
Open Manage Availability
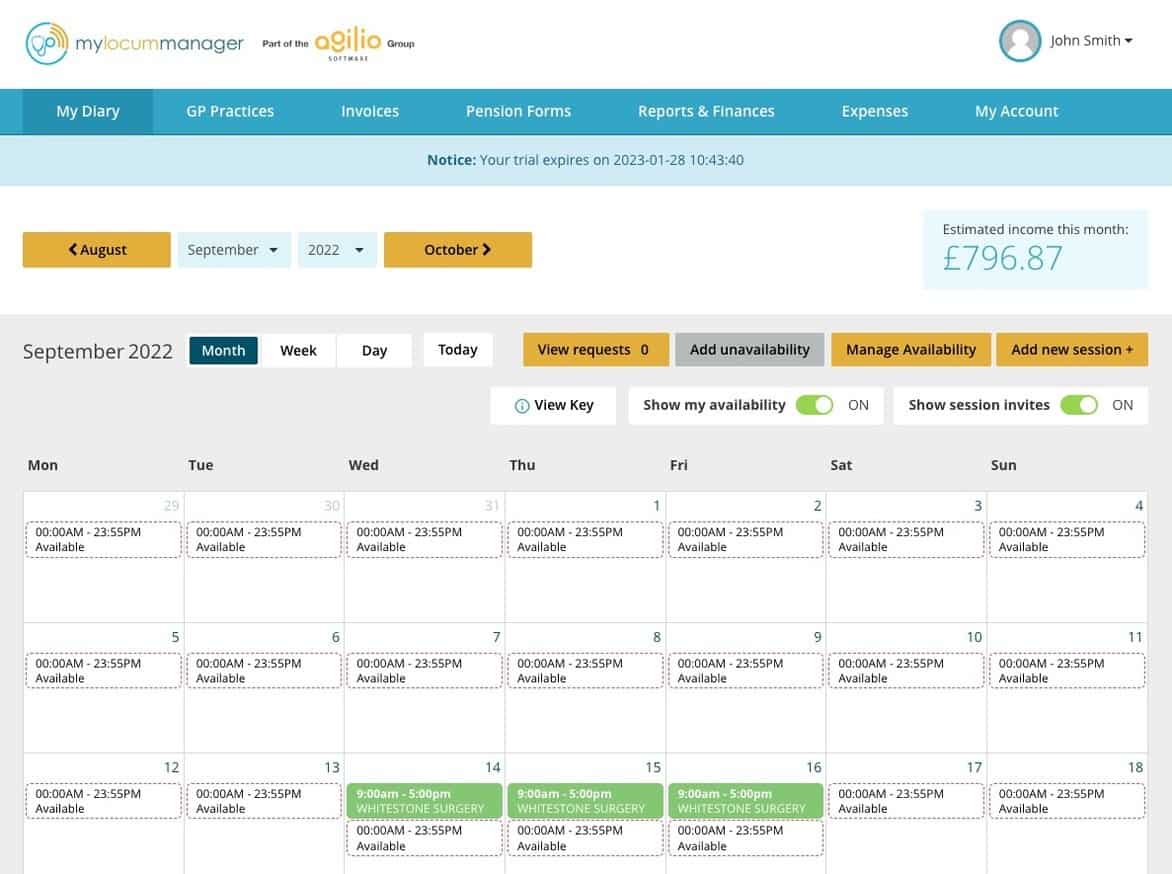pos(910,349)
